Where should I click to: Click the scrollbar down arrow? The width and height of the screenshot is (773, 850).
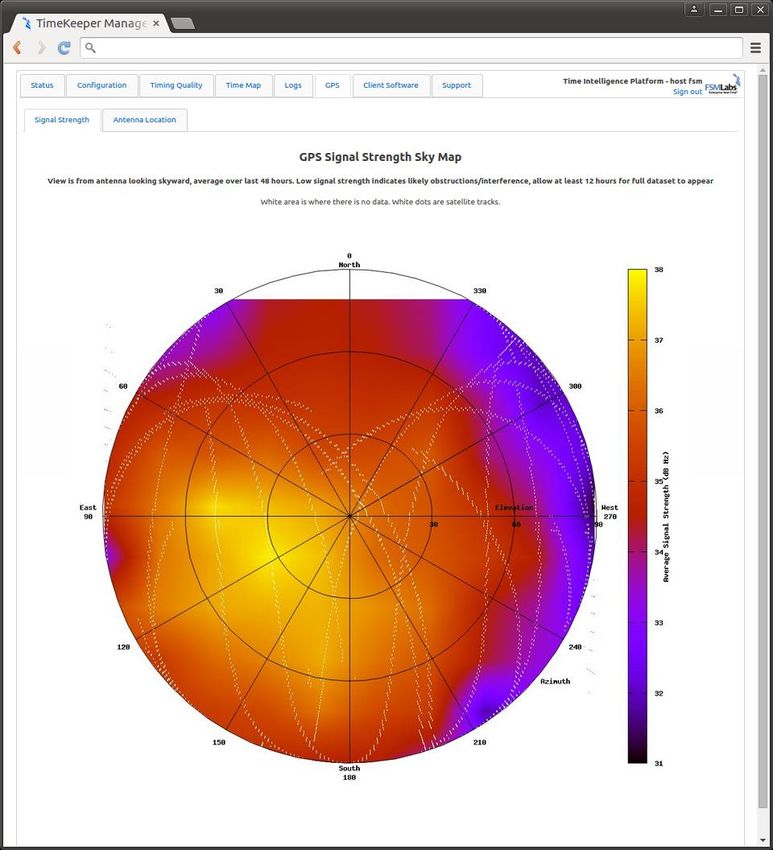(x=763, y=841)
